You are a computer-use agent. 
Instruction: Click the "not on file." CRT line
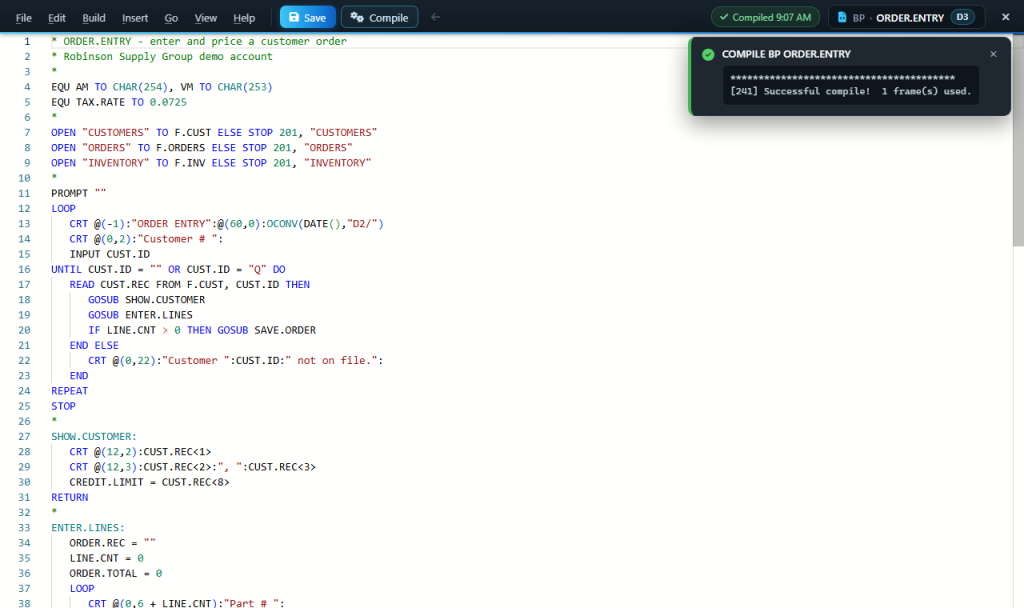[236, 360]
